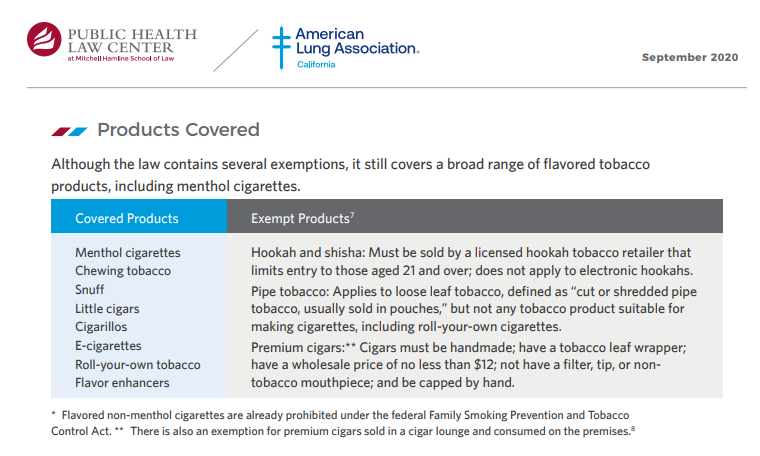The width and height of the screenshot is (760, 456).
Task: Click the 'California' text under Lung Association
Action: (316, 64)
